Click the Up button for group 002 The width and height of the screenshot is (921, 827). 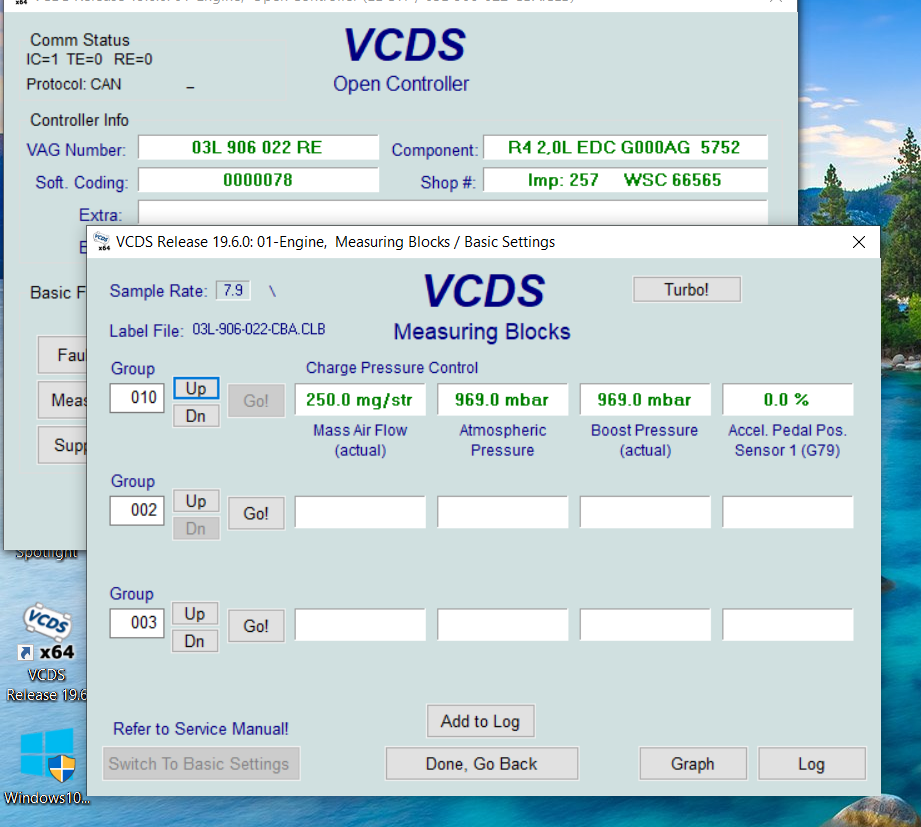tap(196, 501)
